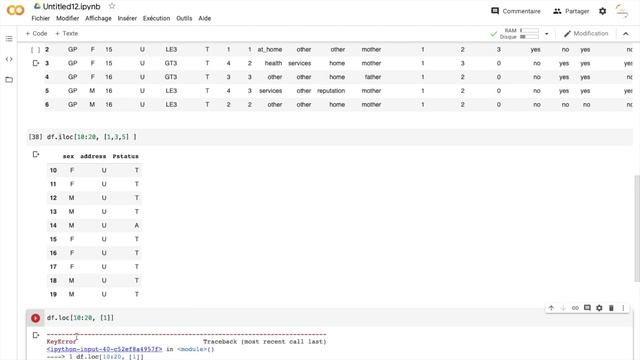The width and height of the screenshot is (640, 360).
Task: Copy link to cell icon
Action: click(575, 308)
